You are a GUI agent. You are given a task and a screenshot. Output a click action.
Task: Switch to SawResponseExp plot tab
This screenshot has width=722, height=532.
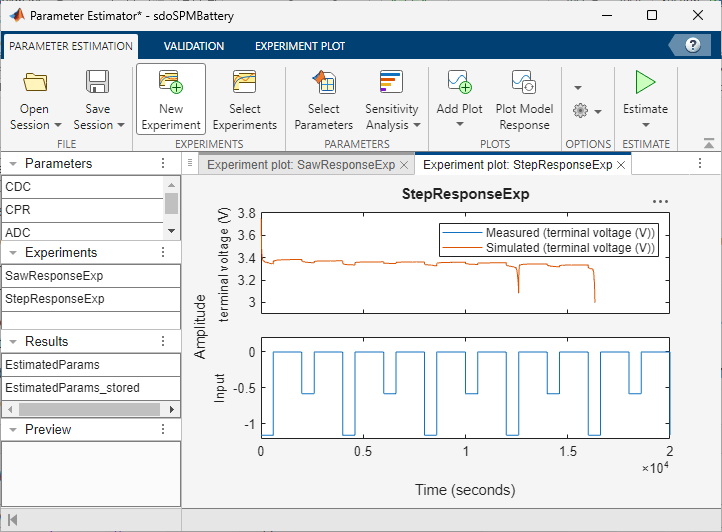tap(301, 165)
